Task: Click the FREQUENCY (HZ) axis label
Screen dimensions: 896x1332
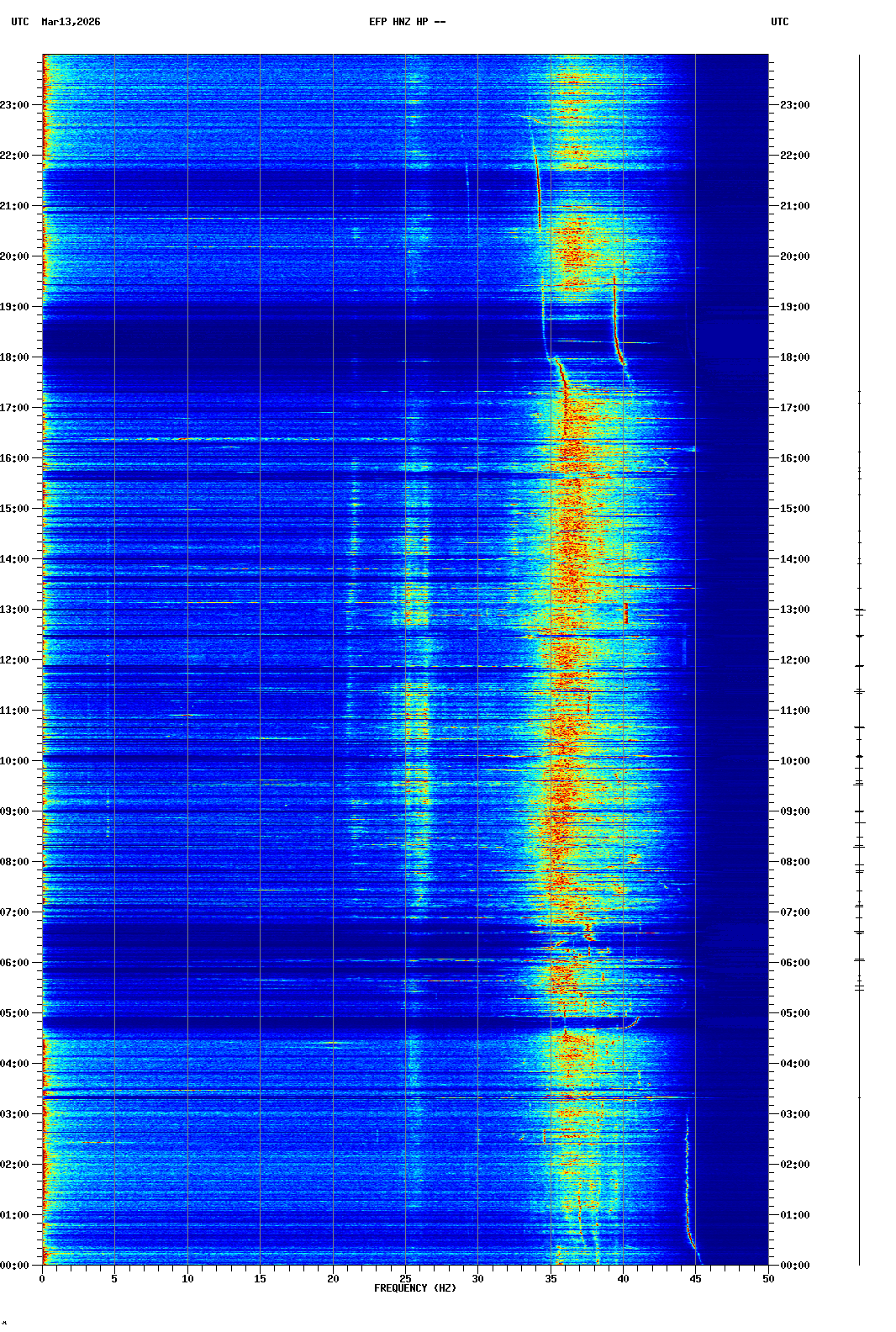Action: (x=415, y=1288)
